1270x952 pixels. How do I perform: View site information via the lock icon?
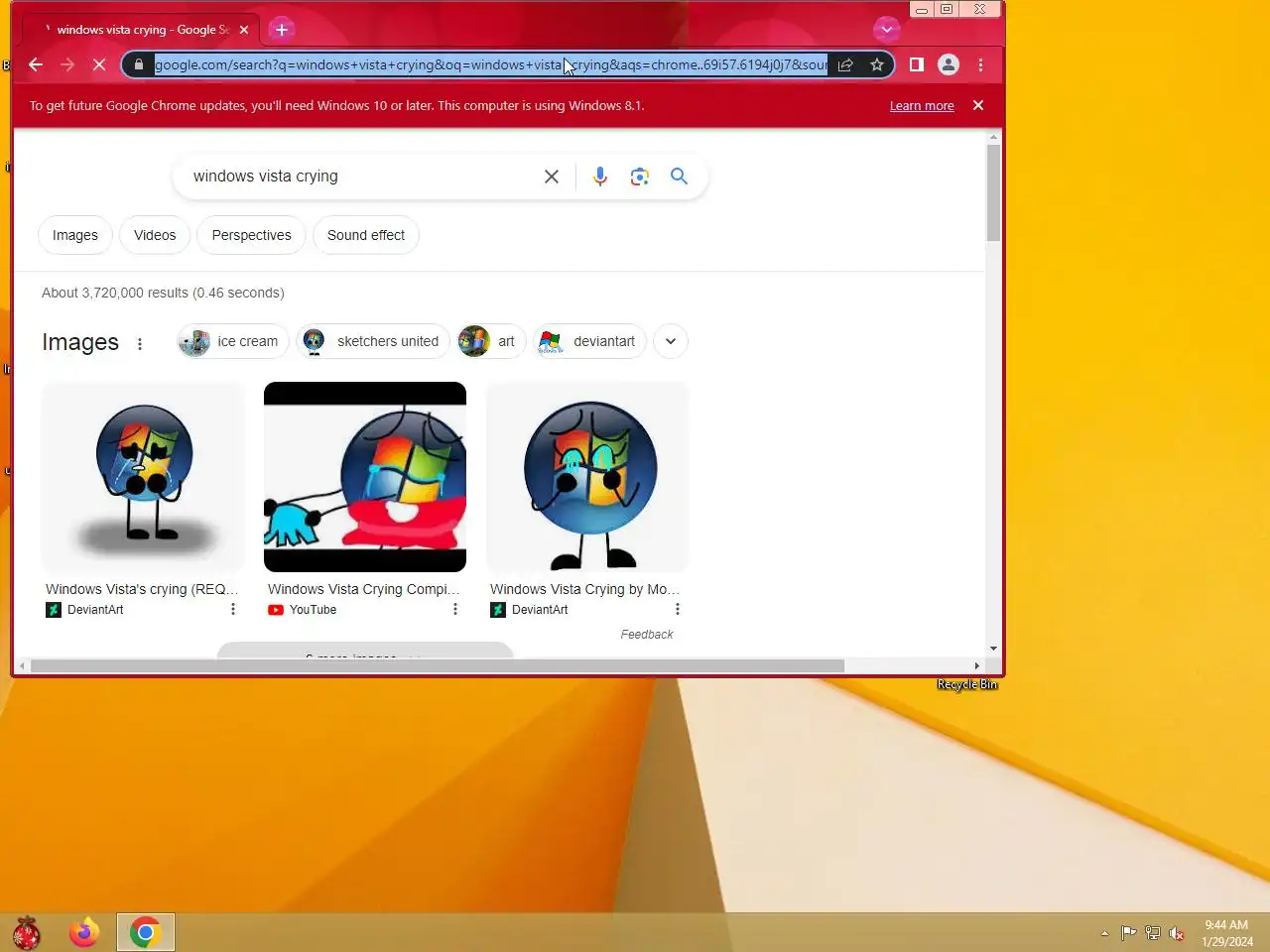coord(138,64)
